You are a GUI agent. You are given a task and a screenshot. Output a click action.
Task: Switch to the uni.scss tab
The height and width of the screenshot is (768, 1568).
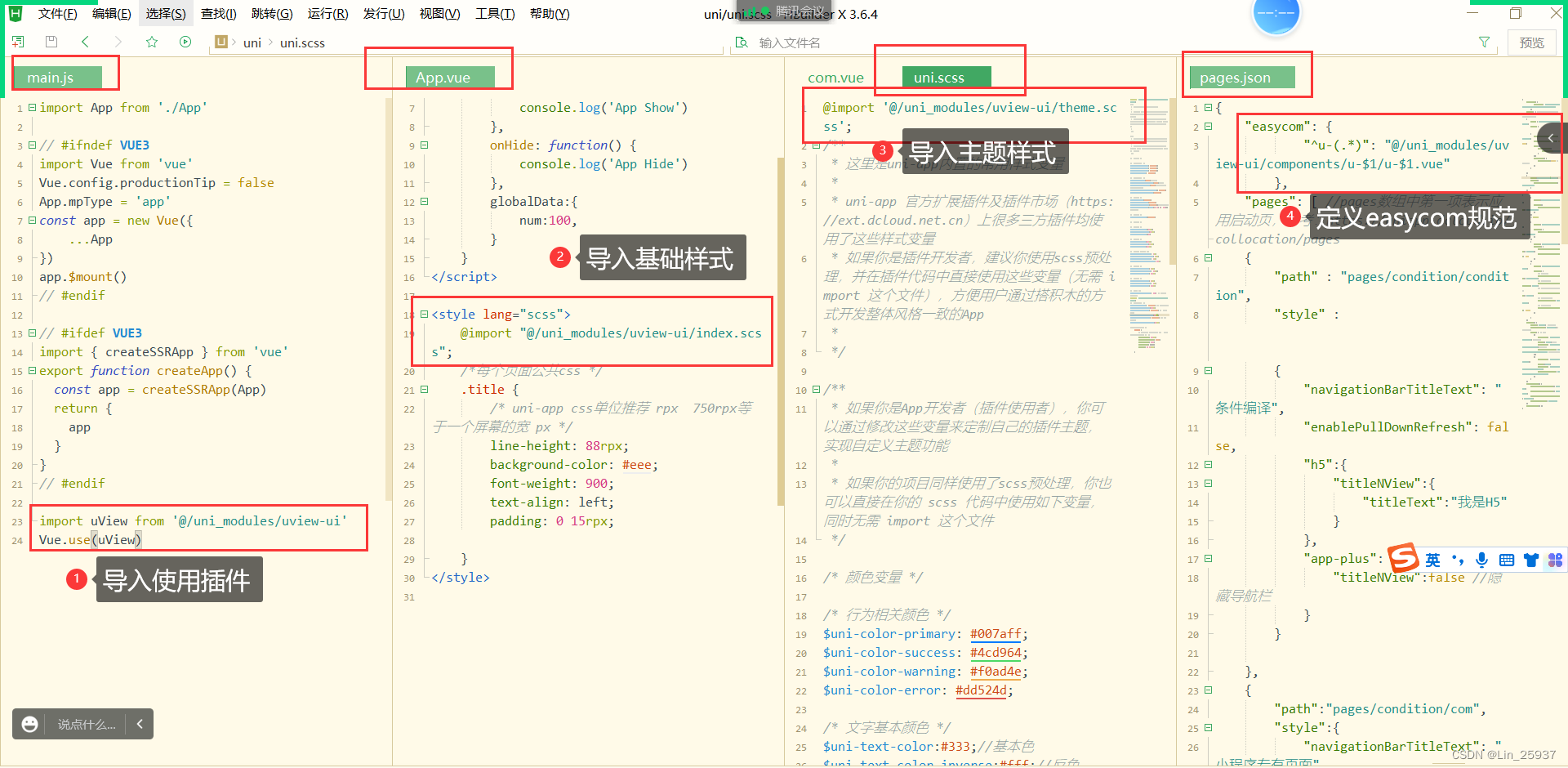[947, 77]
